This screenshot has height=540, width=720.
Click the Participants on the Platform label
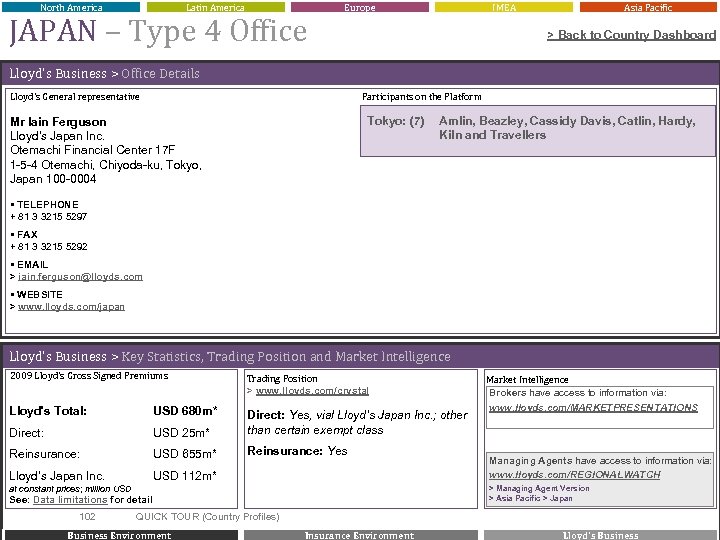[x=422, y=96]
